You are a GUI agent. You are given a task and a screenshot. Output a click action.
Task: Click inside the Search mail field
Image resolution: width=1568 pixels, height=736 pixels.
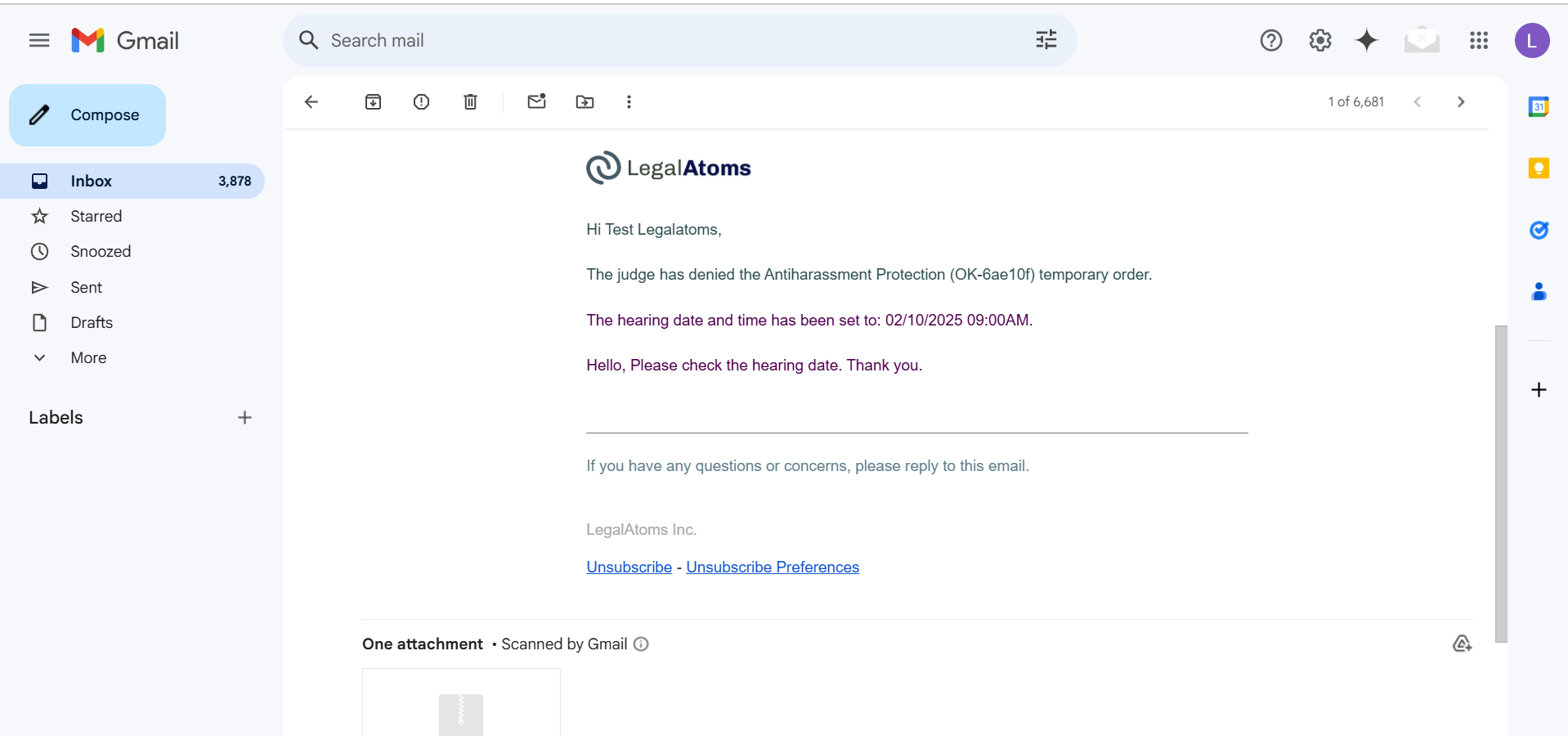(679, 40)
